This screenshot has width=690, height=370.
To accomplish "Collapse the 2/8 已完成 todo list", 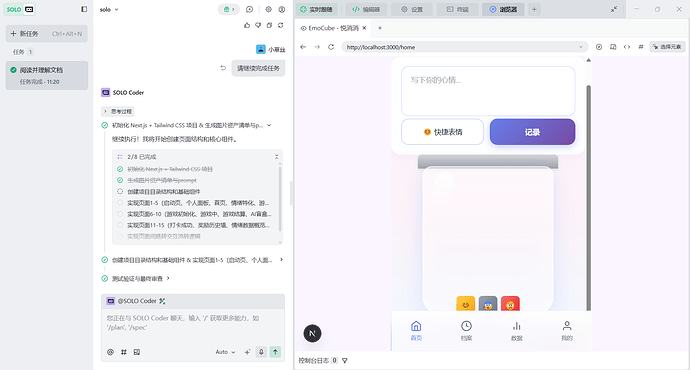I will 276,157.
